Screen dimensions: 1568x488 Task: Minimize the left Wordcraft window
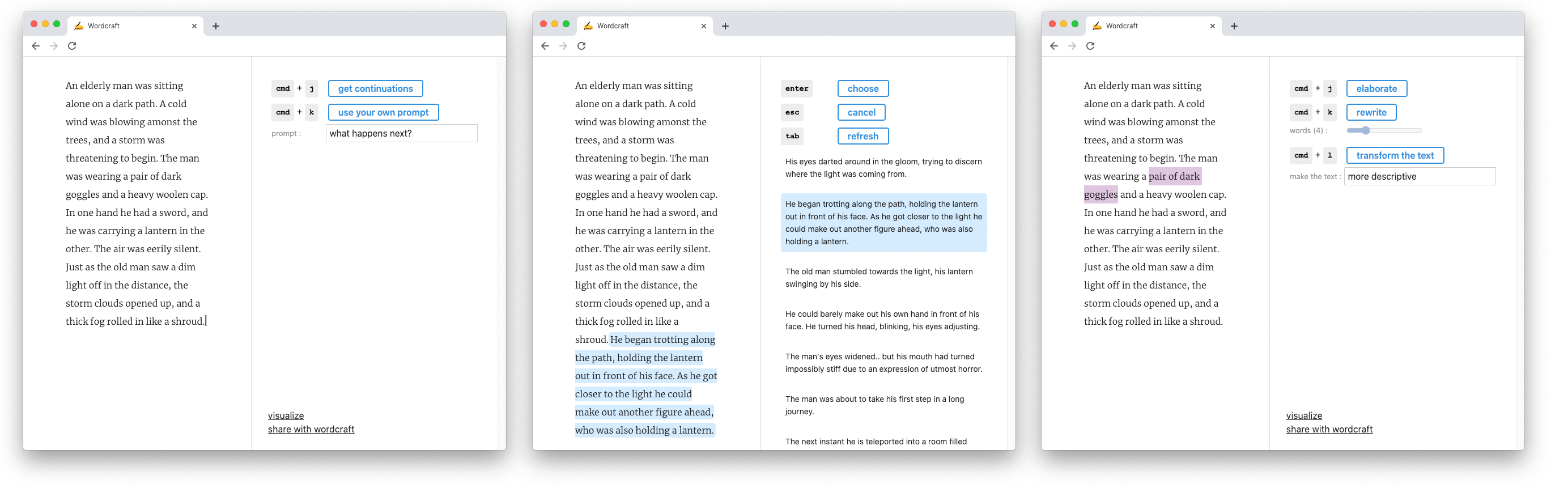(x=46, y=24)
